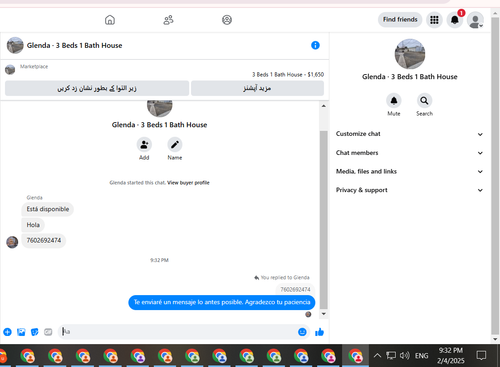Open the clock showing 9:32 PM 2/4/2025

451,356
